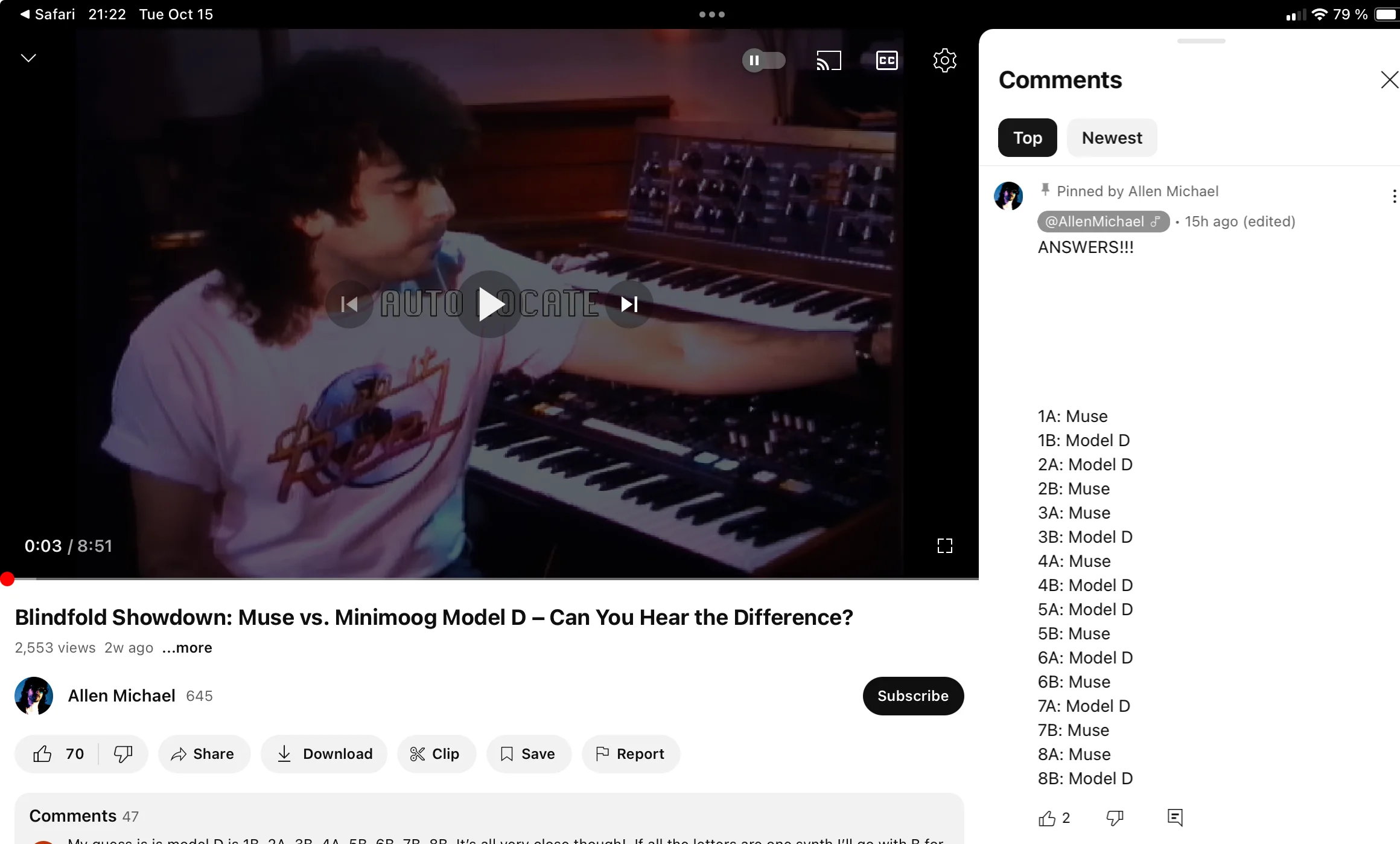Open the Clip tool
1400x844 pixels.
436,753
